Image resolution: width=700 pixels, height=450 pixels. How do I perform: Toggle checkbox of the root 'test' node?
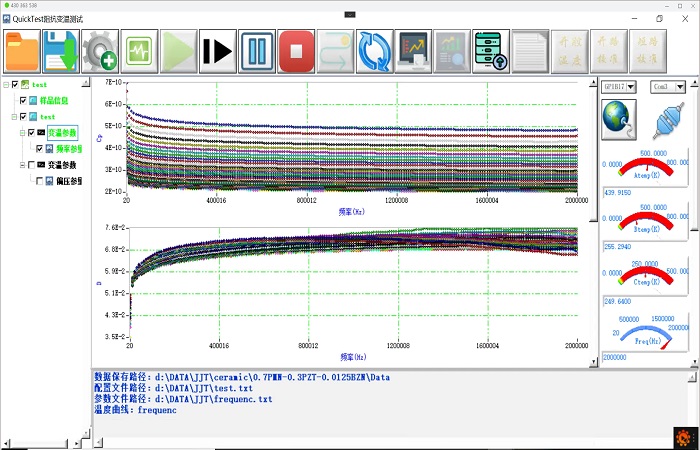click(x=15, y=84)
